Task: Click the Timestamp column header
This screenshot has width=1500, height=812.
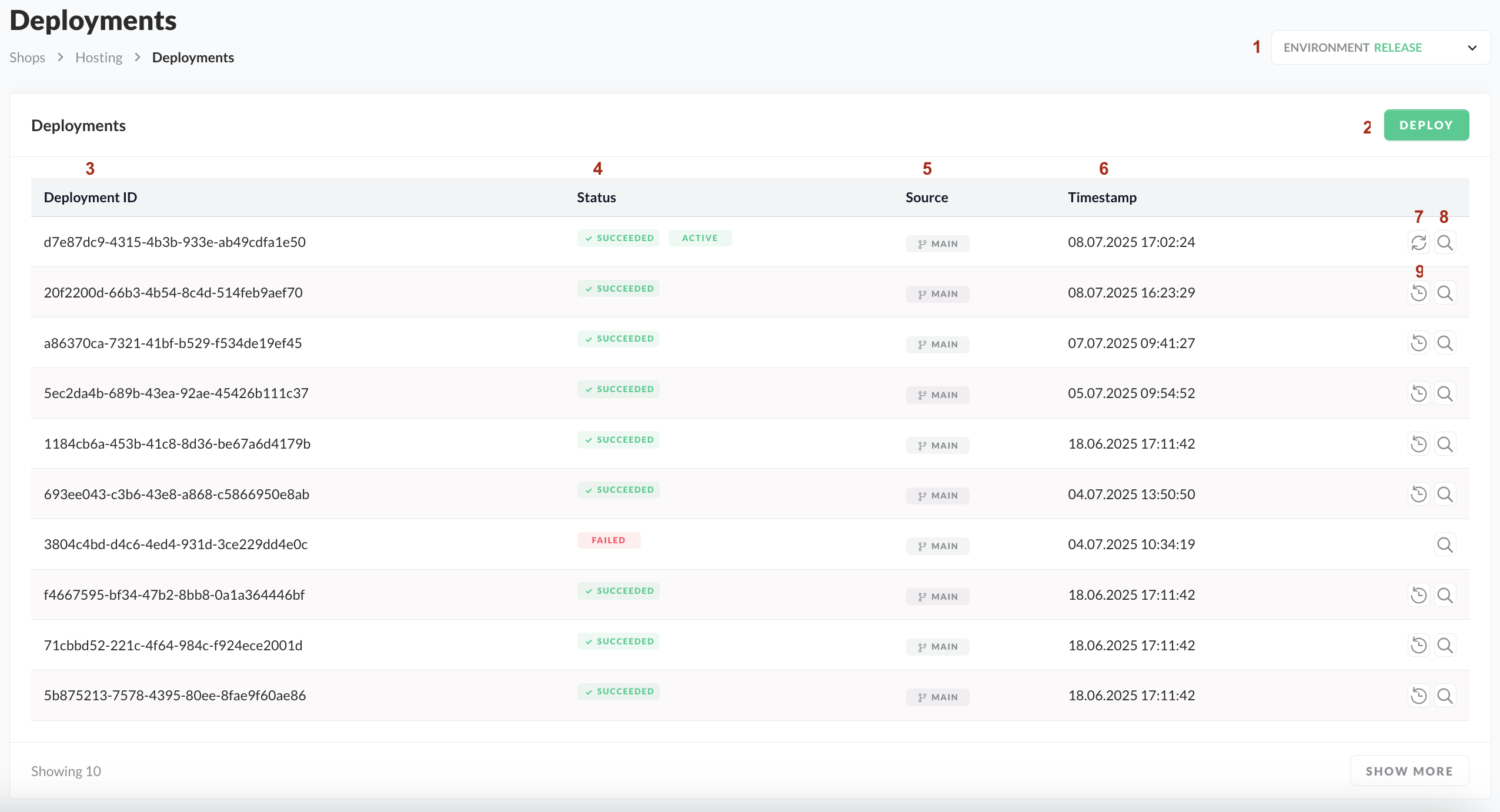Action: coord(1102,198)
